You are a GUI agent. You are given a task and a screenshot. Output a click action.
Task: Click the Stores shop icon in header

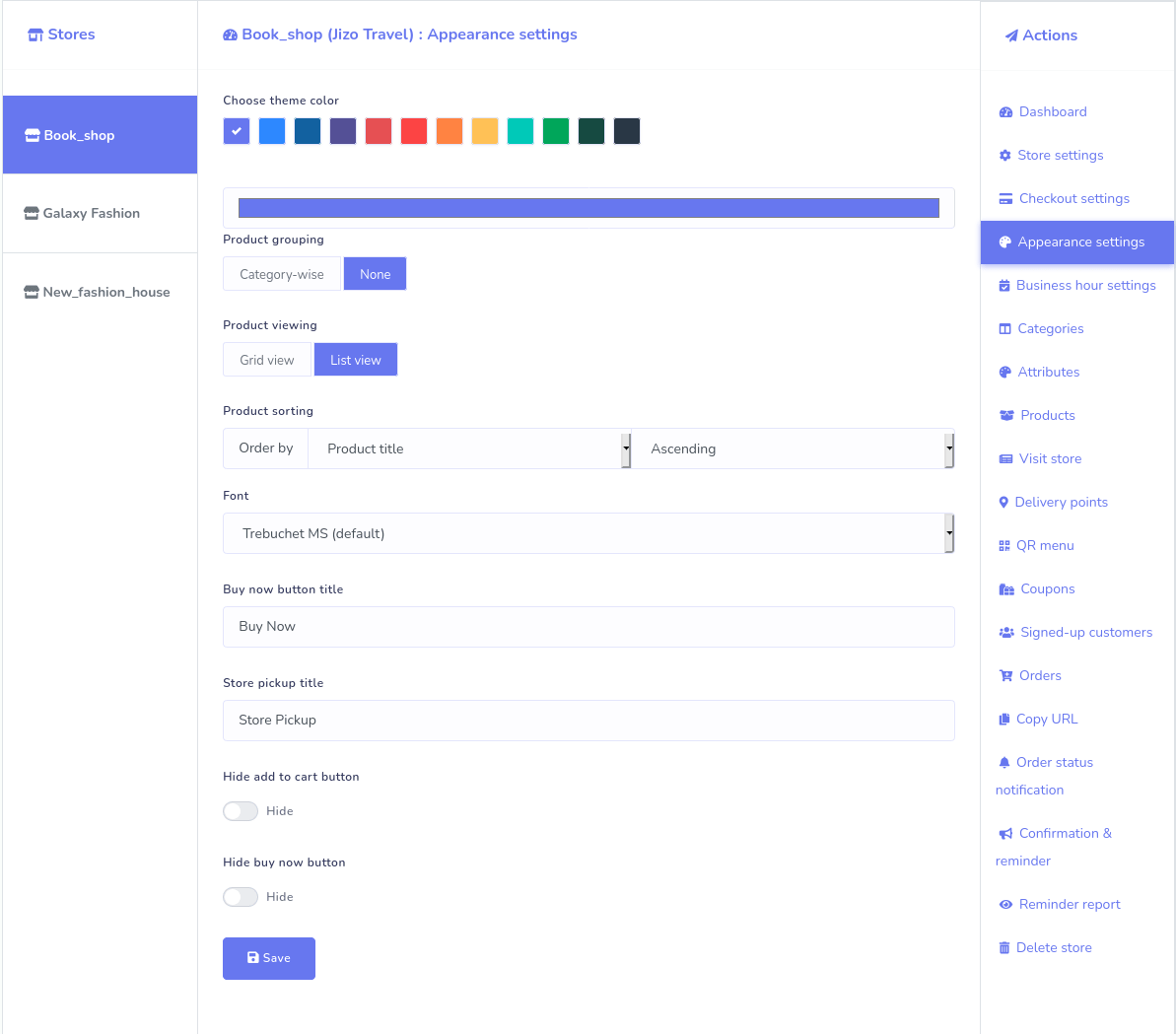(x=35, y=34)
